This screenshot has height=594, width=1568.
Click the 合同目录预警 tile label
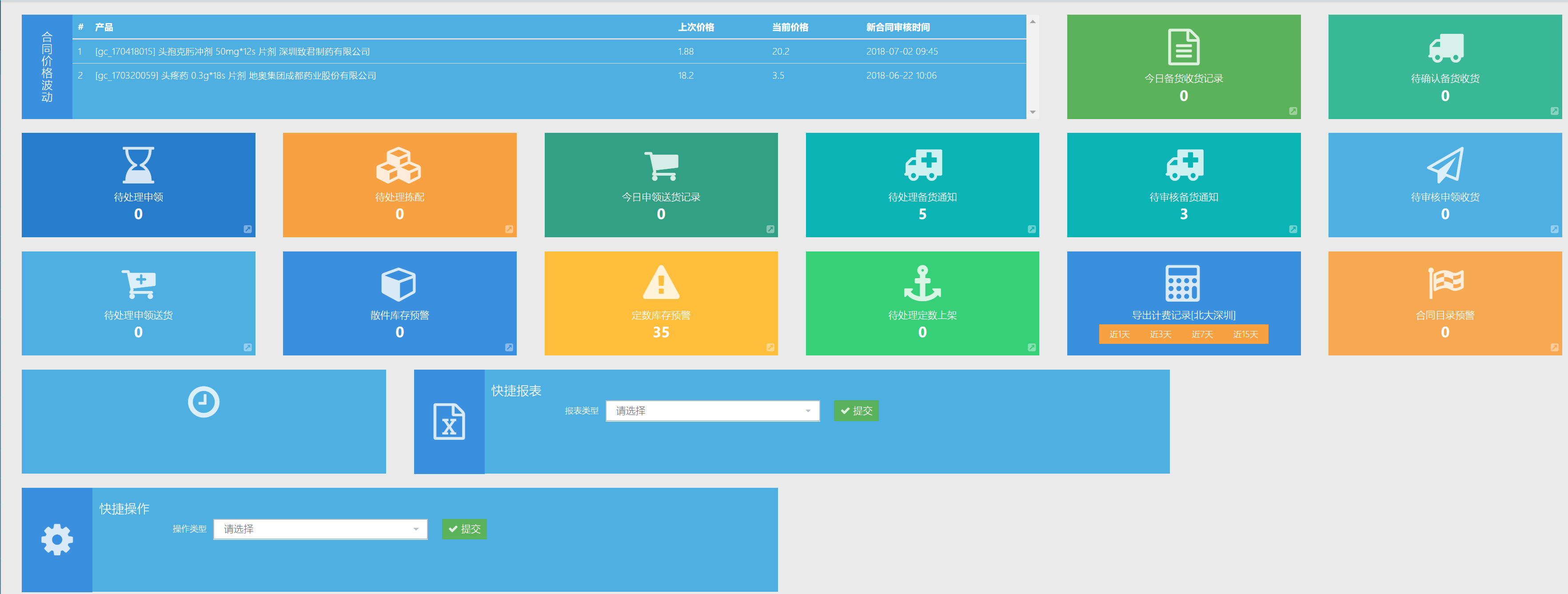1445,315
